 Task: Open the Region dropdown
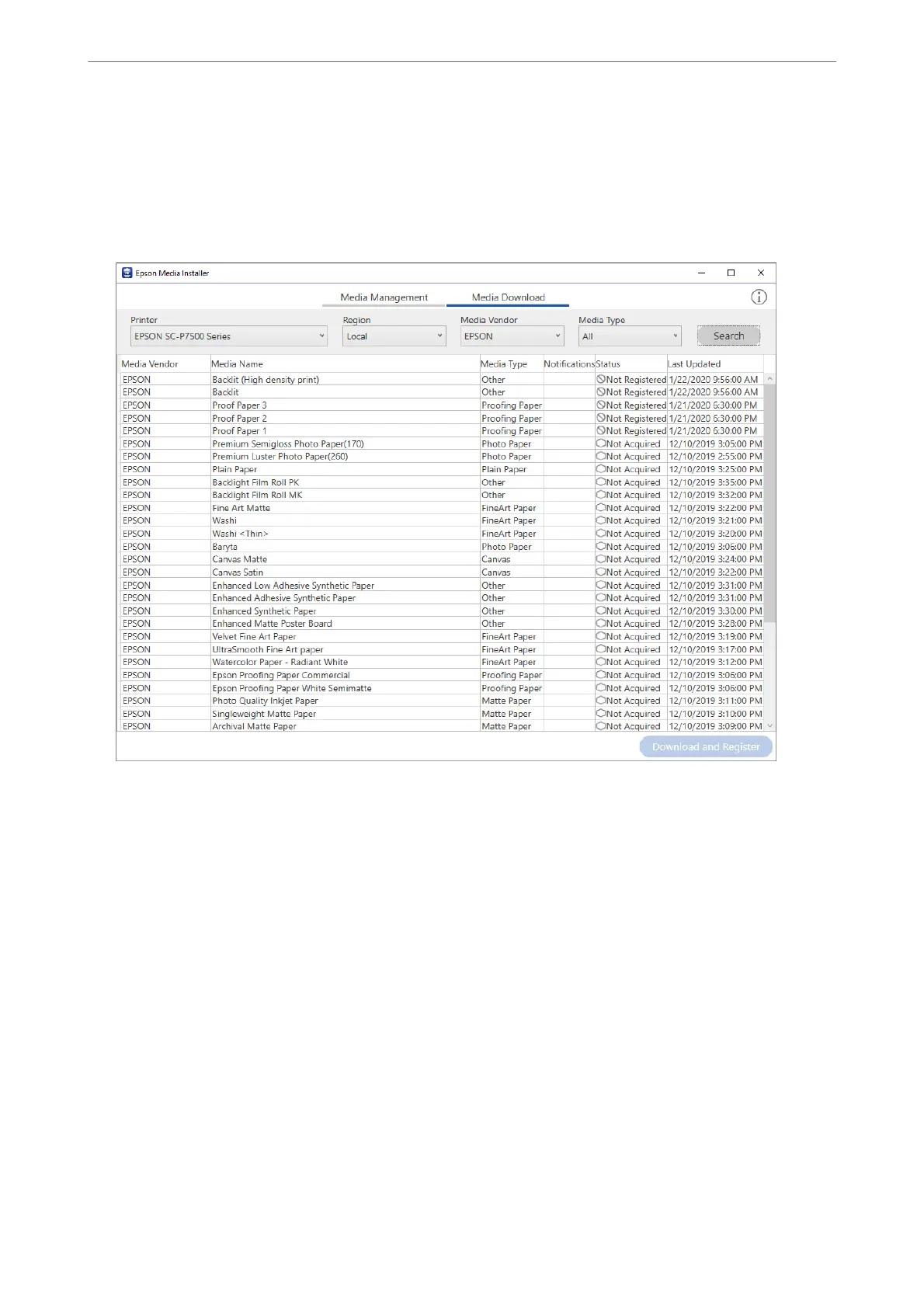(394, 336)
